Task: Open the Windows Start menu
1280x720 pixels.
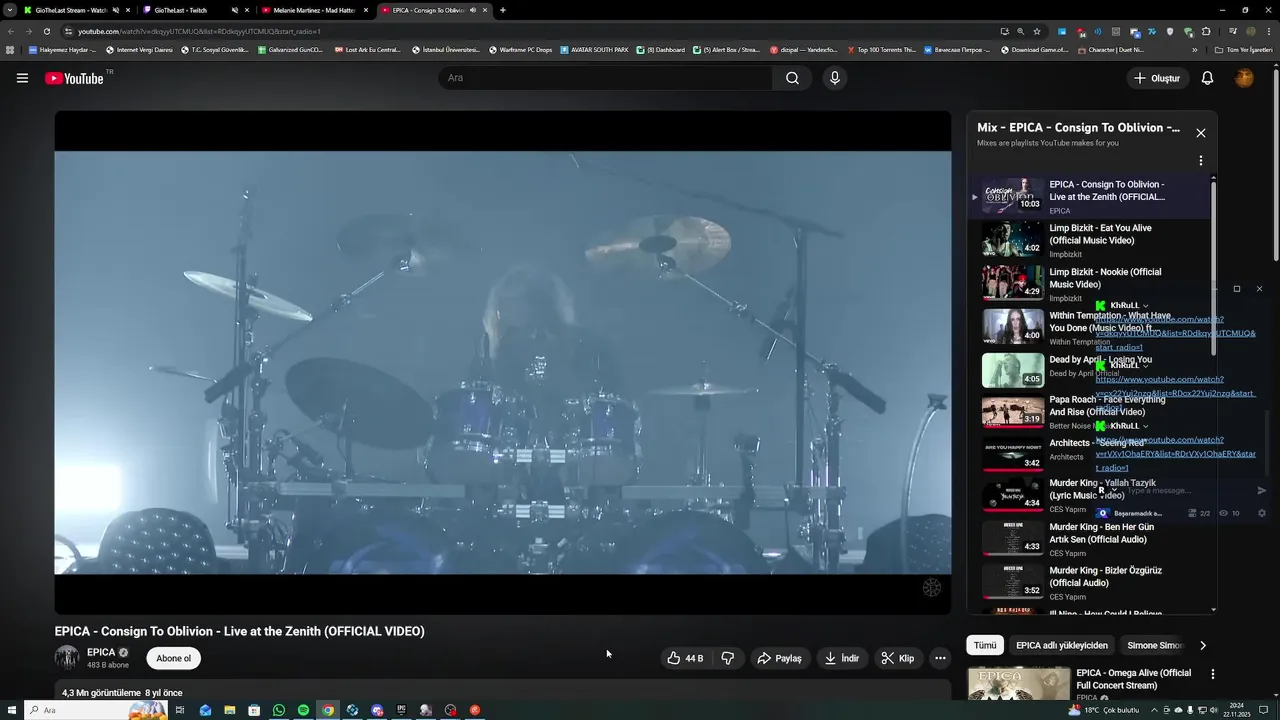Action: coord(12,710)
